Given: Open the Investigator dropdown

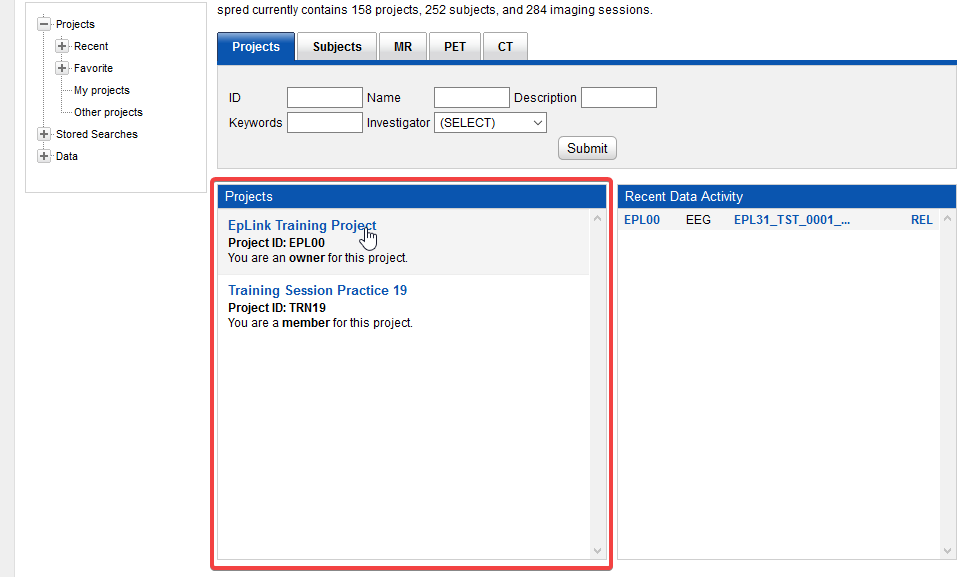Looking at the screenshot, I should pos(490,123).
